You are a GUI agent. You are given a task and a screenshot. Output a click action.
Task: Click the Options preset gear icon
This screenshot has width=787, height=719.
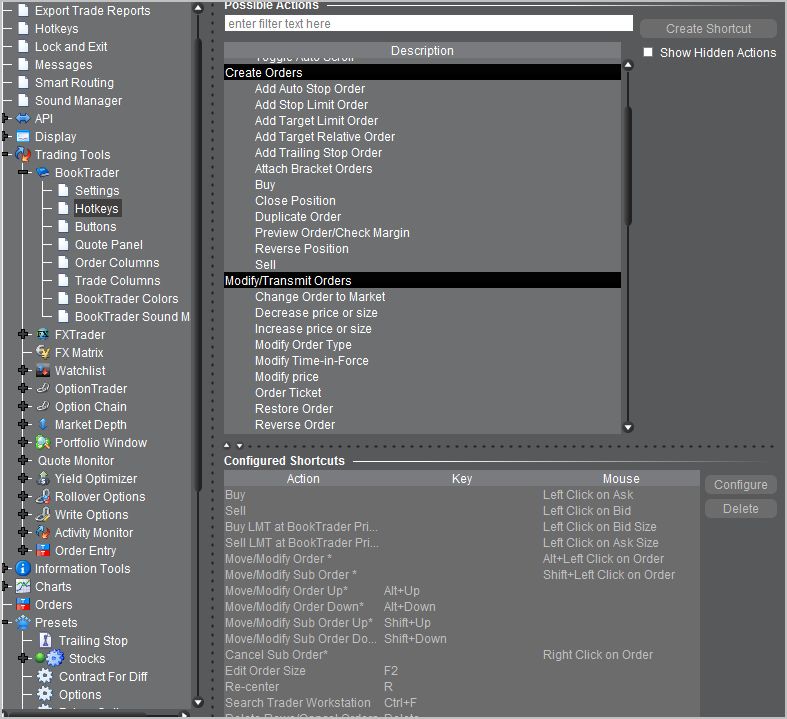coord(45,694)
